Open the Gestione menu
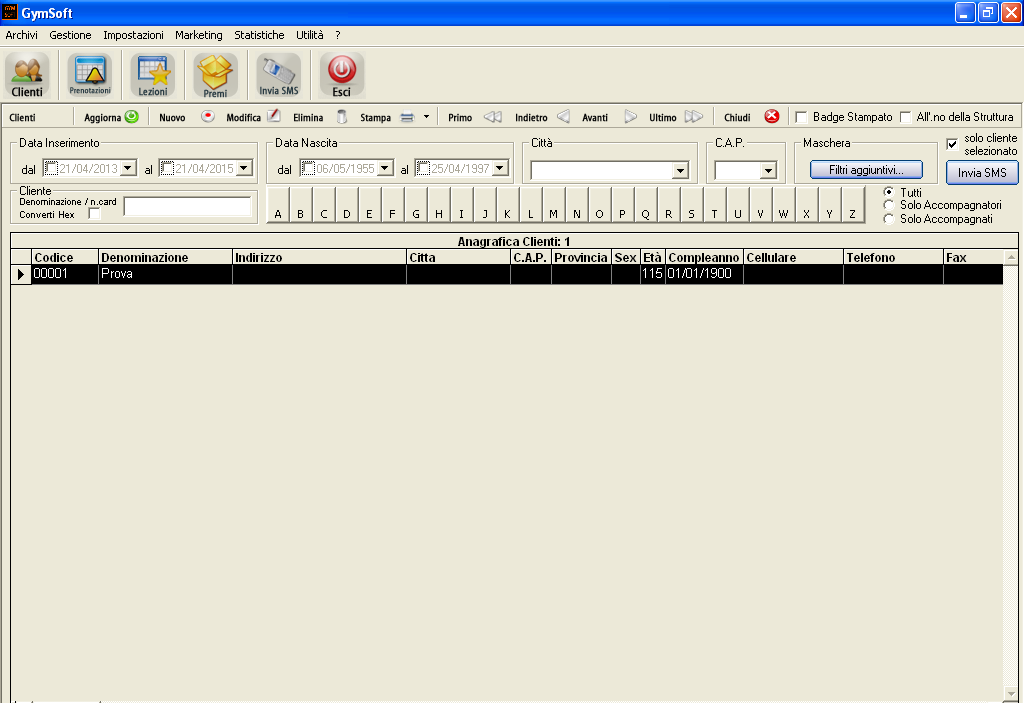Screen dimensions: 1024x703 click(x=71, y=35)
